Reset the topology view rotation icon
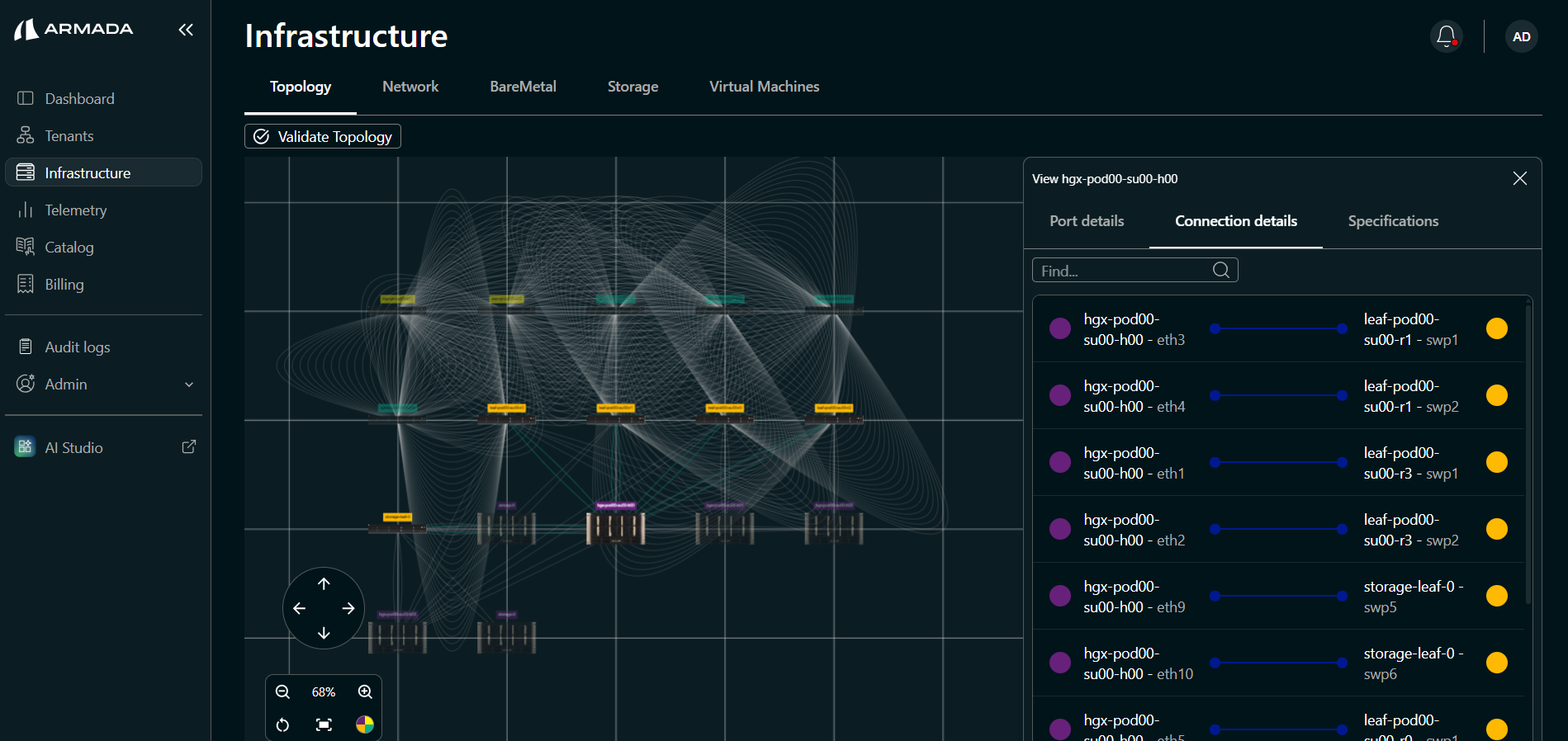 (x=282, y=724)
